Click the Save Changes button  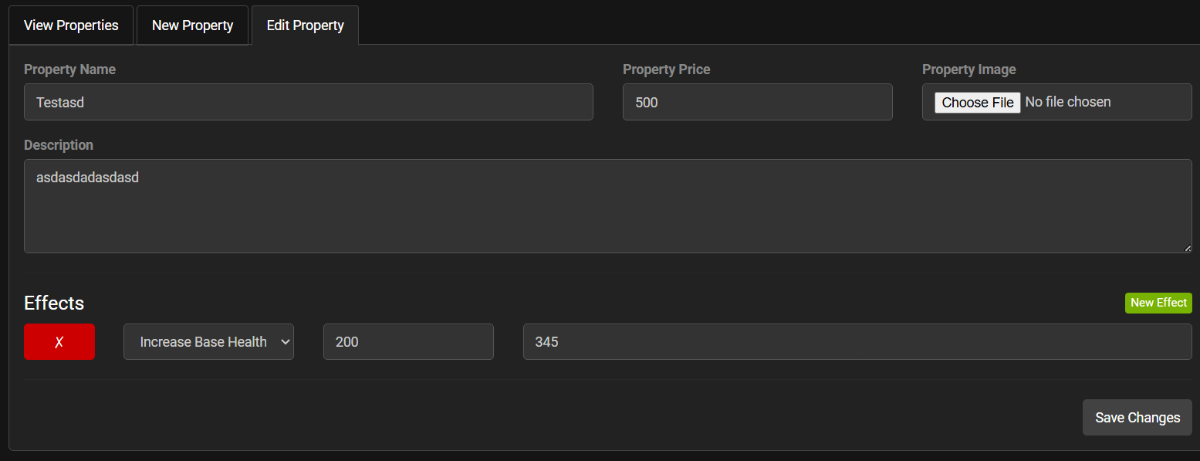1137,417
